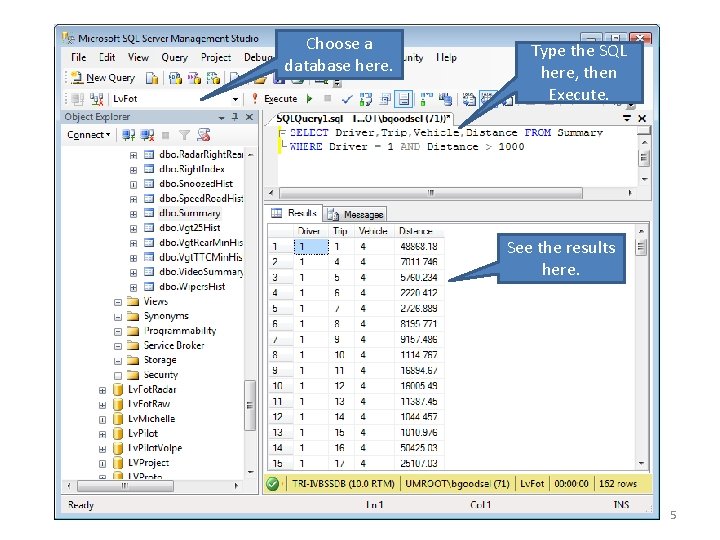Open Object Explorer window position dropdown arrow

pos(222,118)
